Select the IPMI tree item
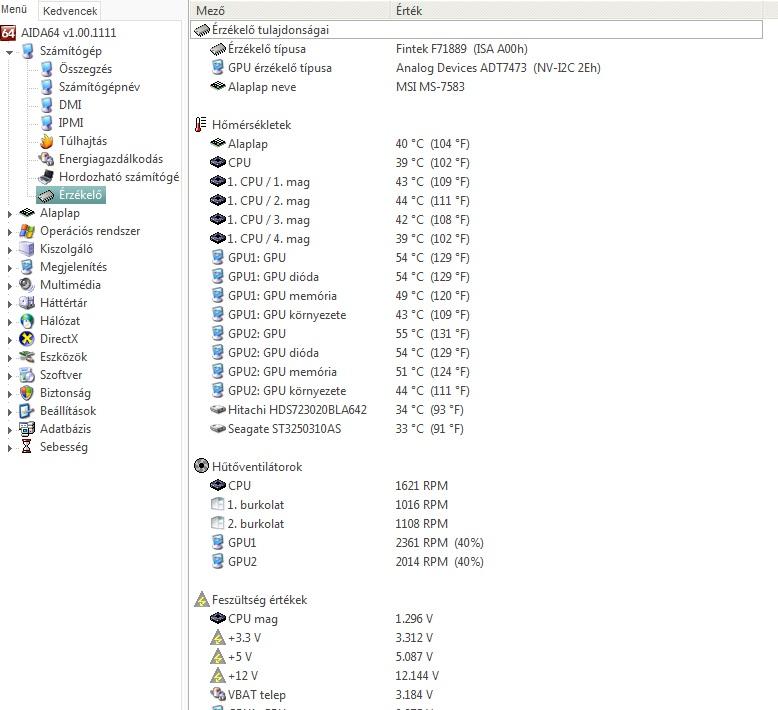This screenshot has width=778, height=710. pyautogui.click(x=71, y=123)
